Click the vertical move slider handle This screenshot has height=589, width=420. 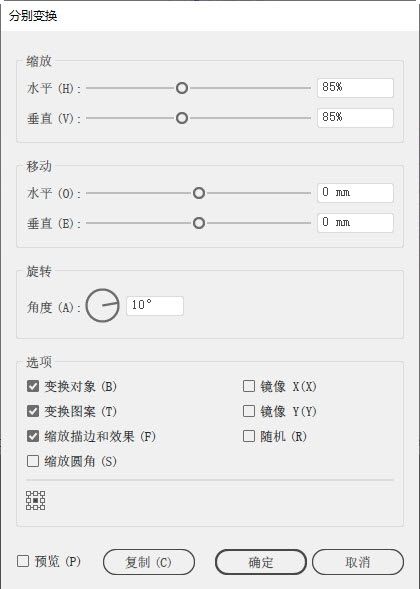coord(199,223)
